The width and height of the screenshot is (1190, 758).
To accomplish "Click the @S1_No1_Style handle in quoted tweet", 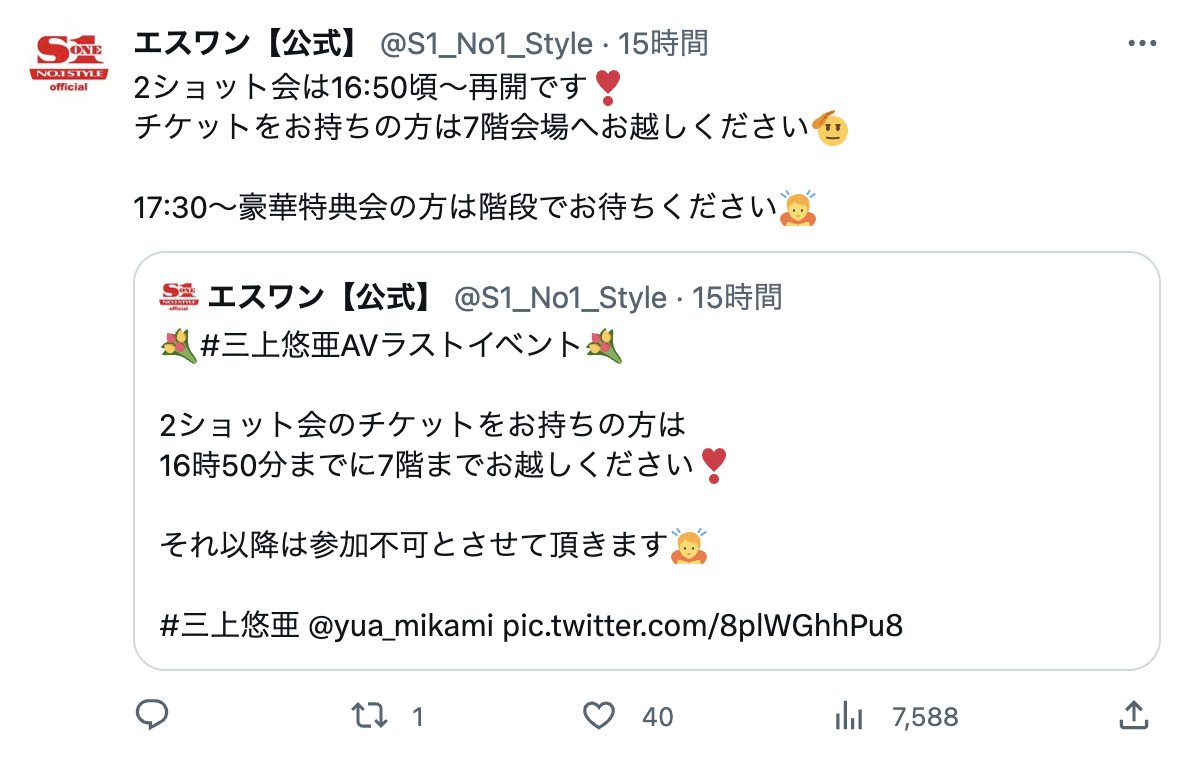I will 560,297.
